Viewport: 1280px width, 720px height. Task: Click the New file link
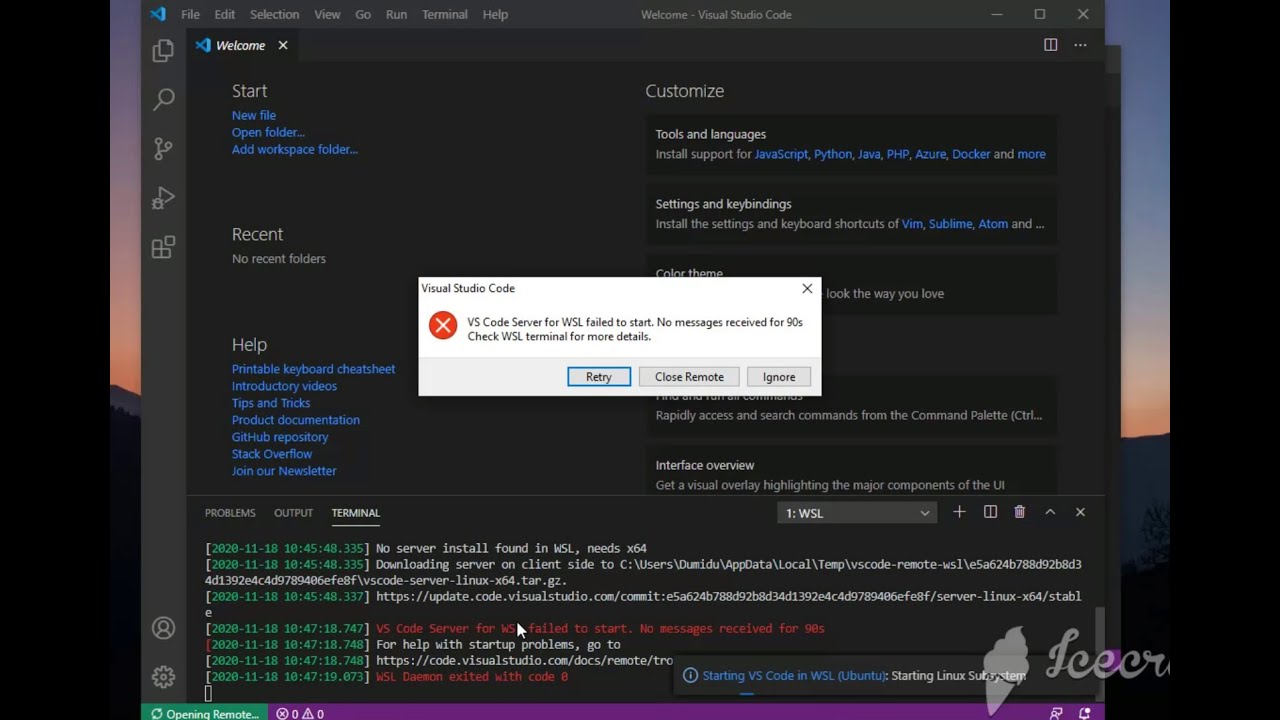[254, 115]
